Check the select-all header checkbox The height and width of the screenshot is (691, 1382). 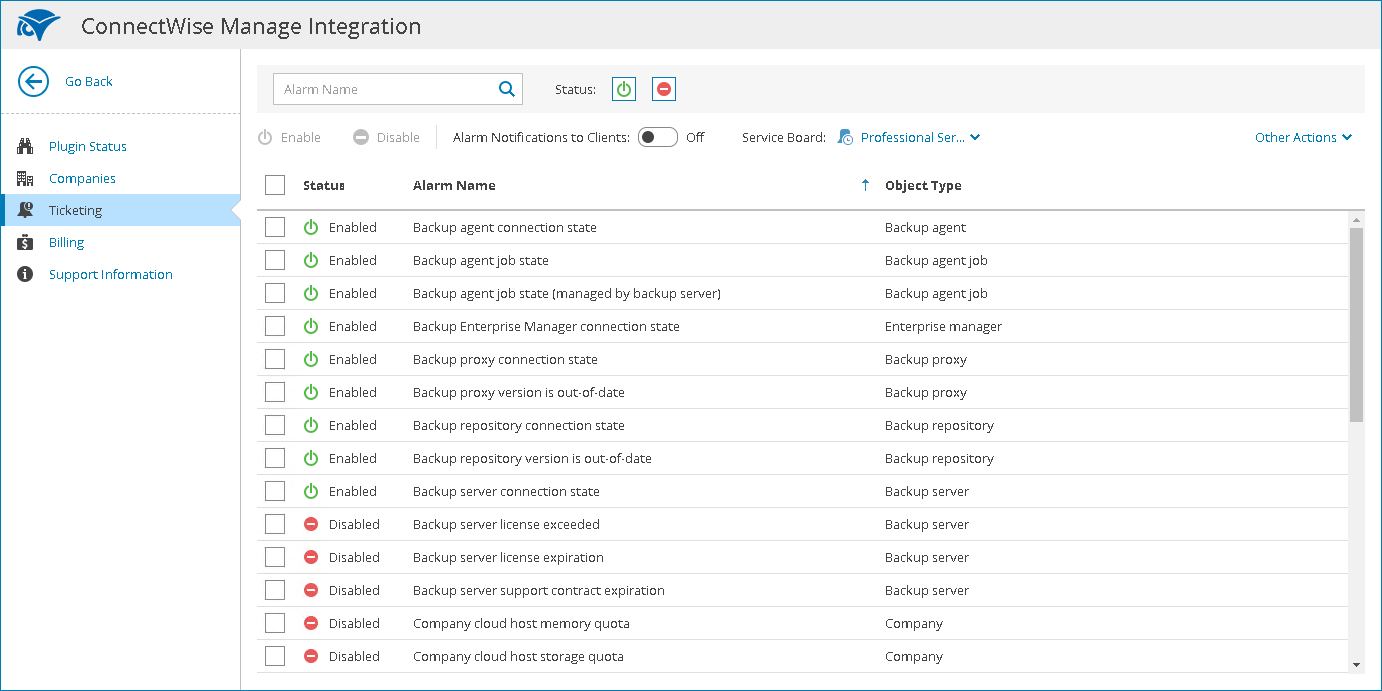point(275,185)
